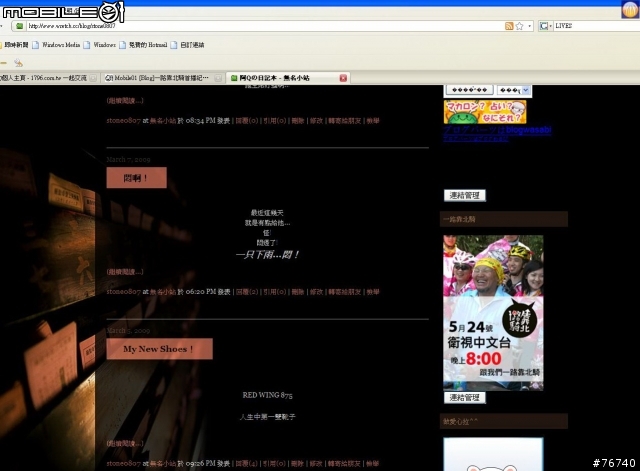Click 修改 on the 08:34 PM post

316,121
